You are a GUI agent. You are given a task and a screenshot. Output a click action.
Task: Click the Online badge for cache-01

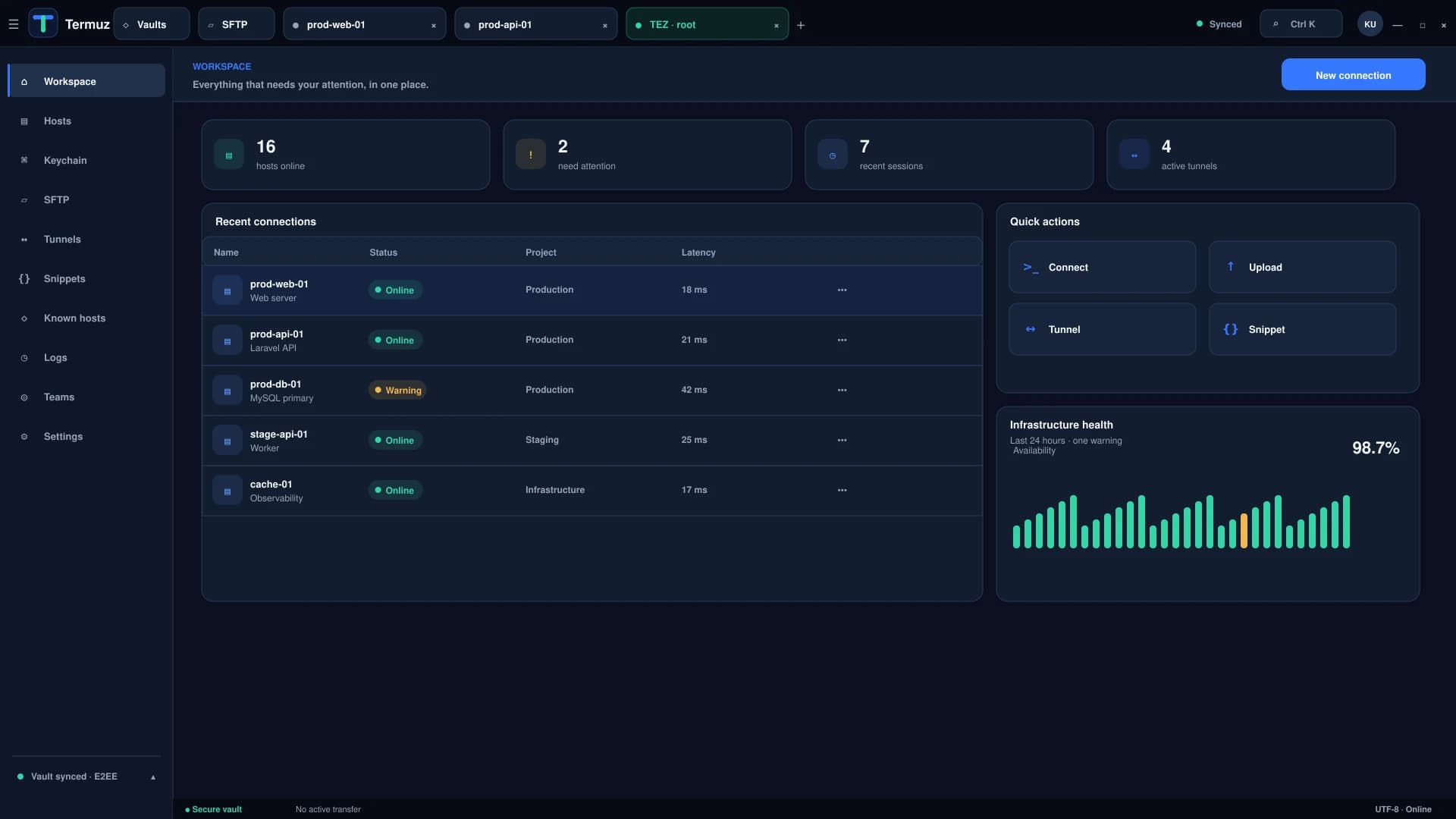(395, 490)
